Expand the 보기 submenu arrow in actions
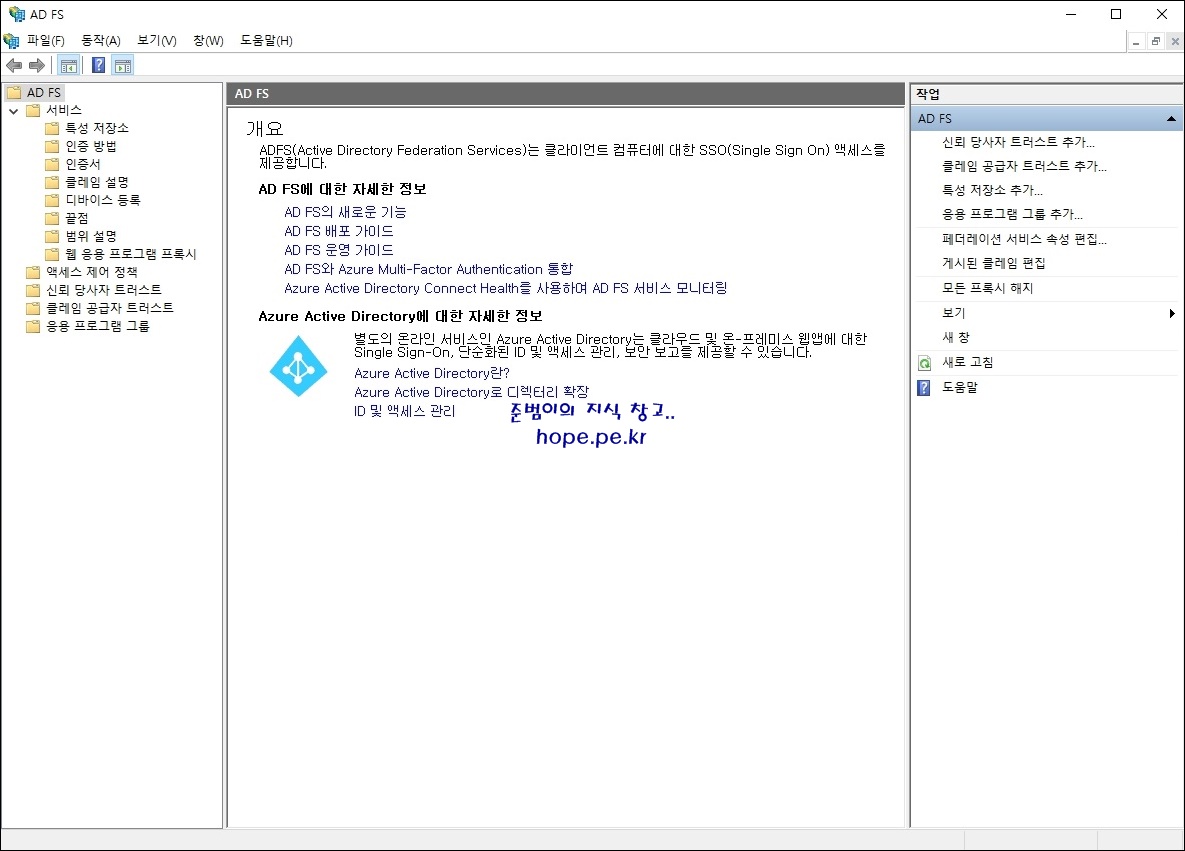Viewport: 1185px width, 851px height. coord(1171,313)
